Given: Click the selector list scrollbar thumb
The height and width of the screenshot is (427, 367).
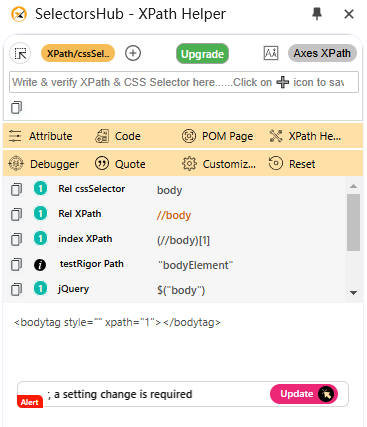Looking at the screenshot, I should (353, 222).
